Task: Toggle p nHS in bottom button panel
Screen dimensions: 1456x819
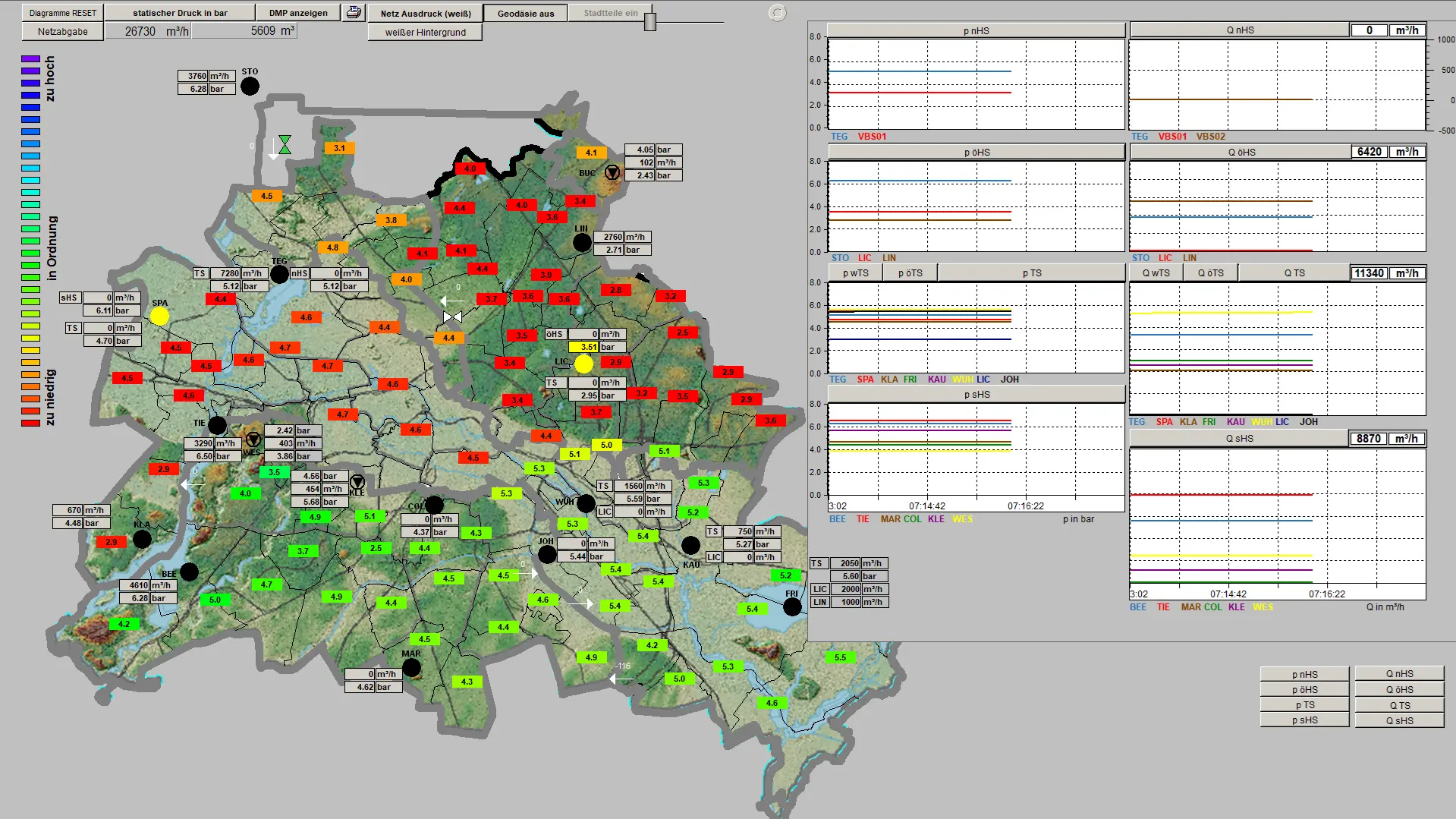Action: point(1305,674)
